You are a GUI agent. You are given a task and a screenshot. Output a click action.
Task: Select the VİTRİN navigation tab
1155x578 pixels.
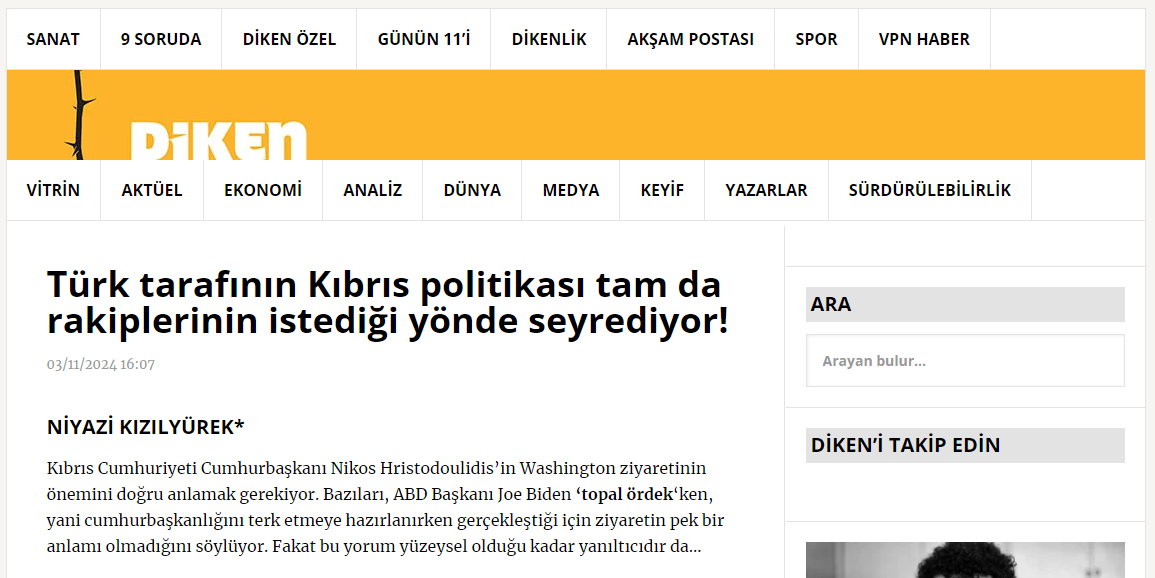53,190
